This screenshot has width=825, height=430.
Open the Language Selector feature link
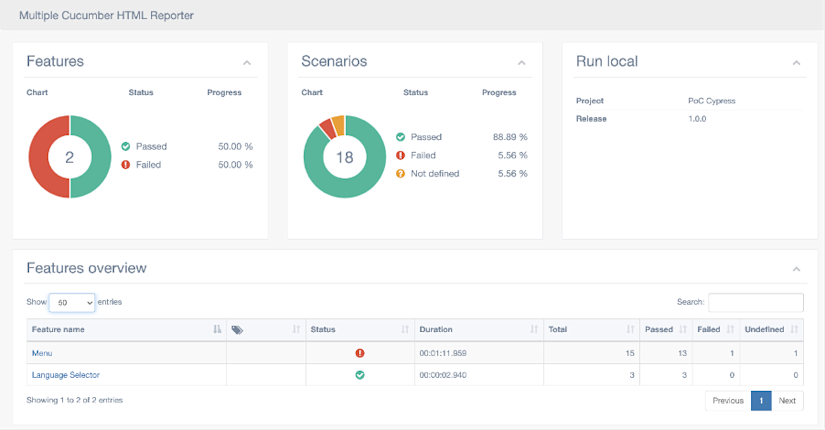(x=66, y=375)
